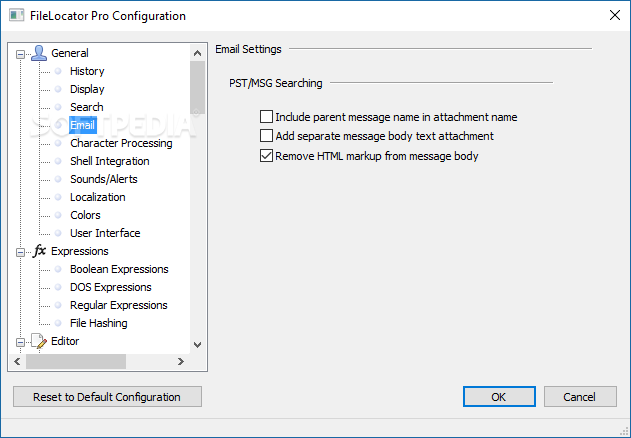Check Add separate message body text attachment
The width and height of the screenshot is (631, 438).
pos(266,136)
